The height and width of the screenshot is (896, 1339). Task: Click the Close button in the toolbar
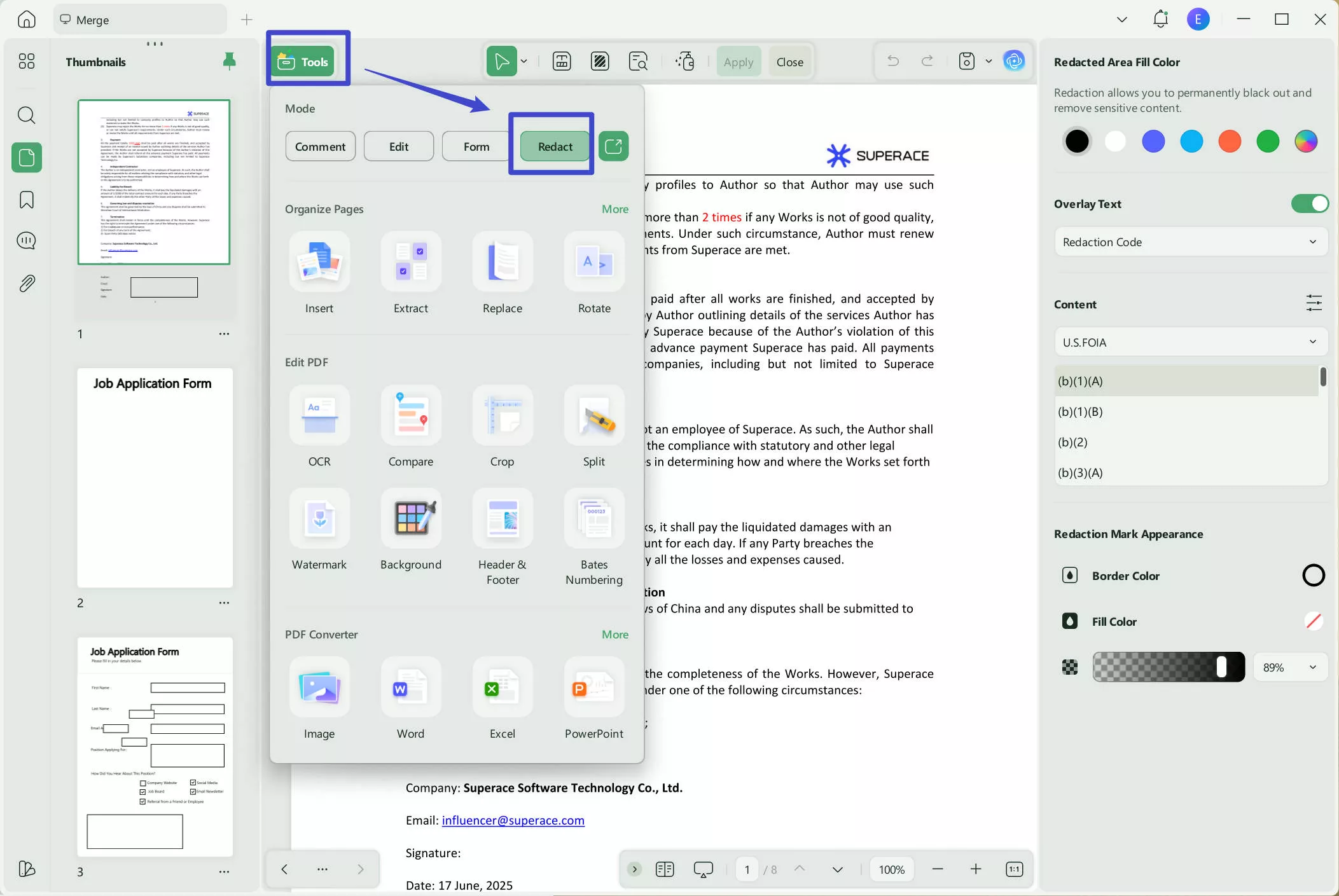[789, 61]
